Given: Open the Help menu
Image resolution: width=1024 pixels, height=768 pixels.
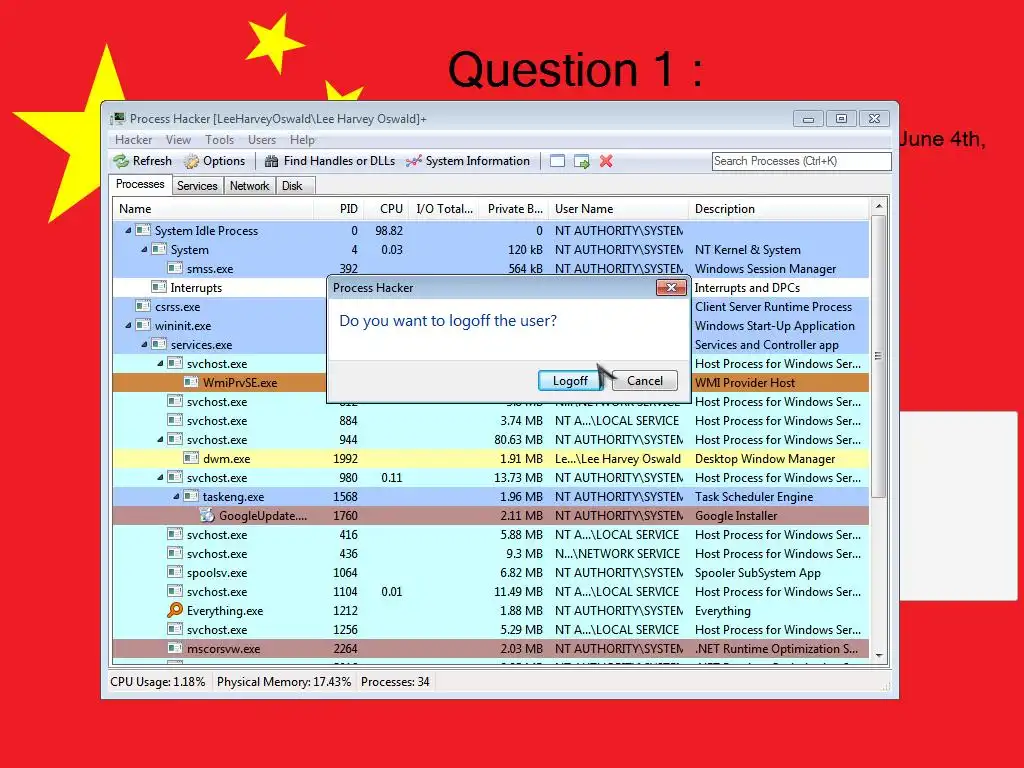Looking at the screenshot, I should (302, 140).
